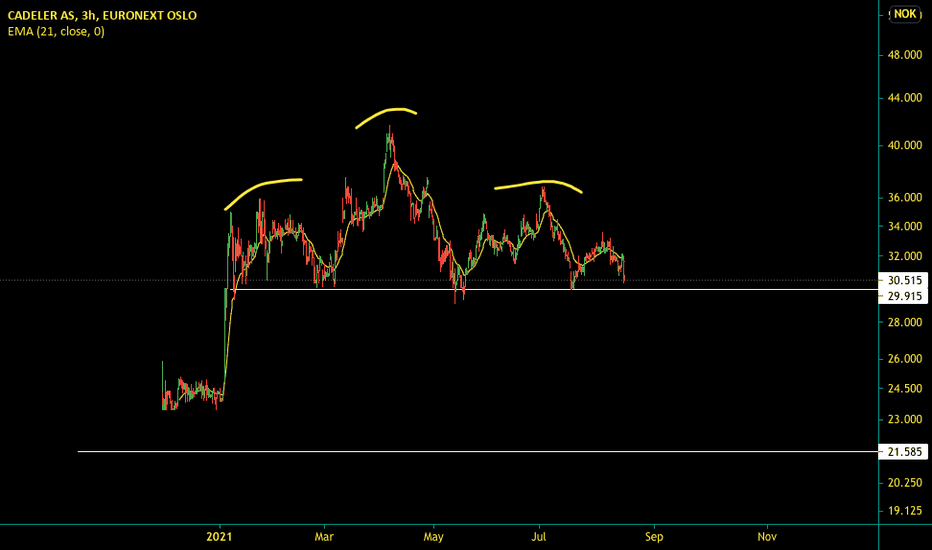Select the horizontal line price tag 29.915
The width and height of the screenshot is (932, 550).
[903, 296]
